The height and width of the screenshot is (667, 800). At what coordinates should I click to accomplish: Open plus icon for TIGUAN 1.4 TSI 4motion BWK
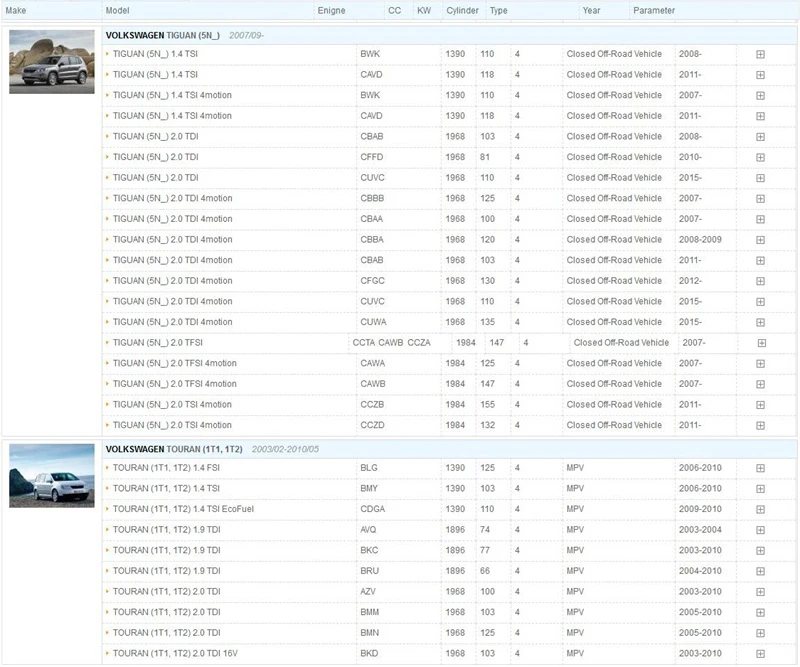click(x=760, y=95)
